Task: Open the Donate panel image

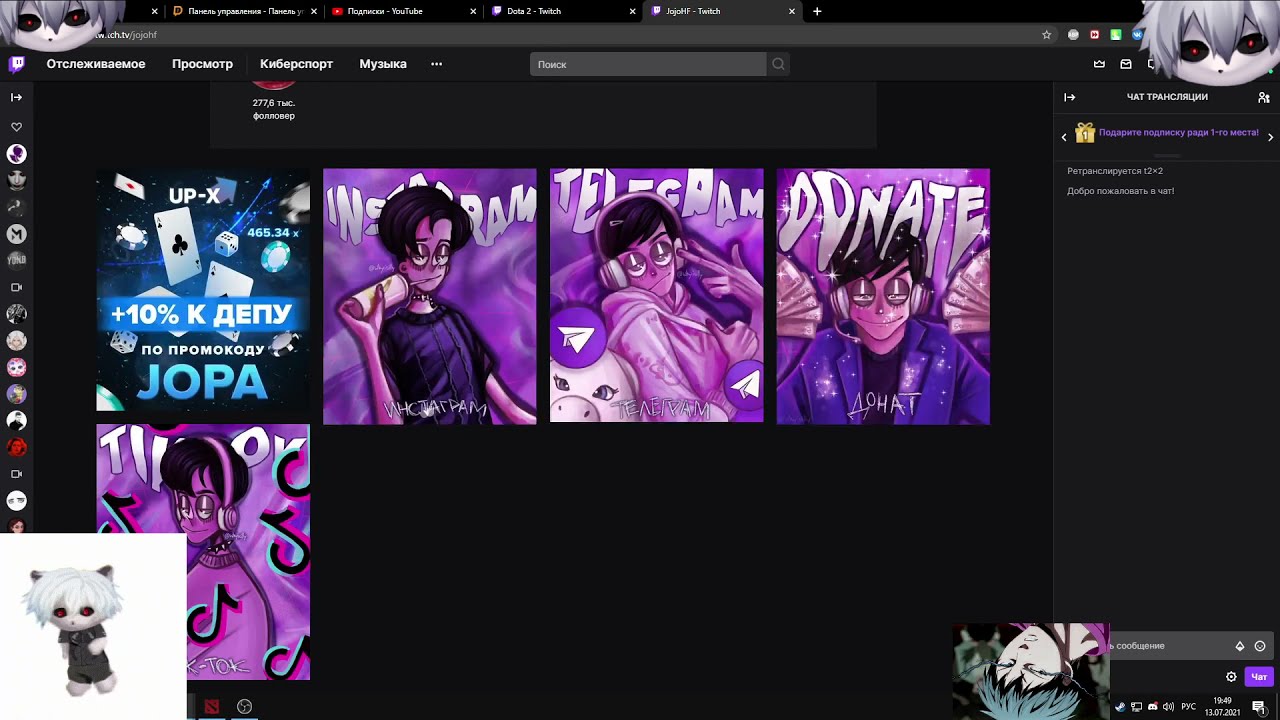Action: [884, 296]
